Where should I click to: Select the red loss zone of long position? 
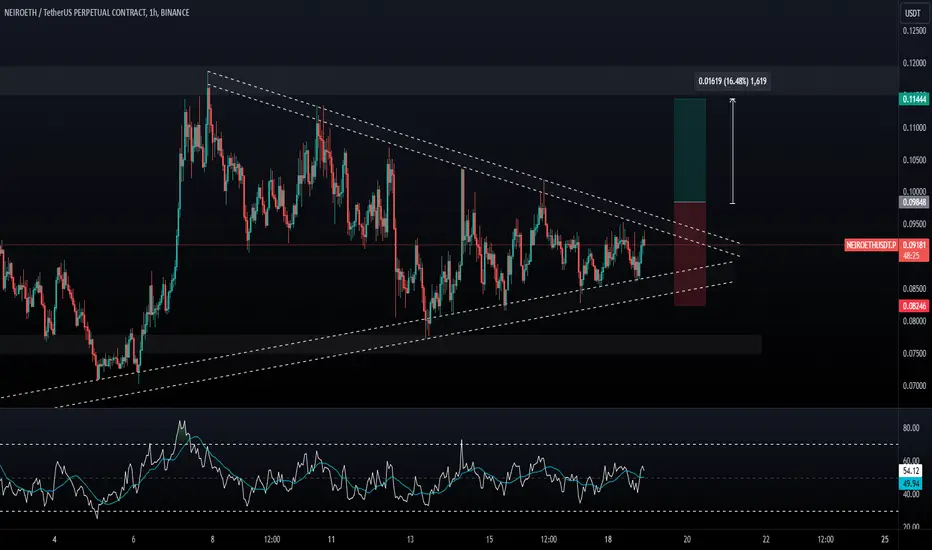[x=689, y=254]
